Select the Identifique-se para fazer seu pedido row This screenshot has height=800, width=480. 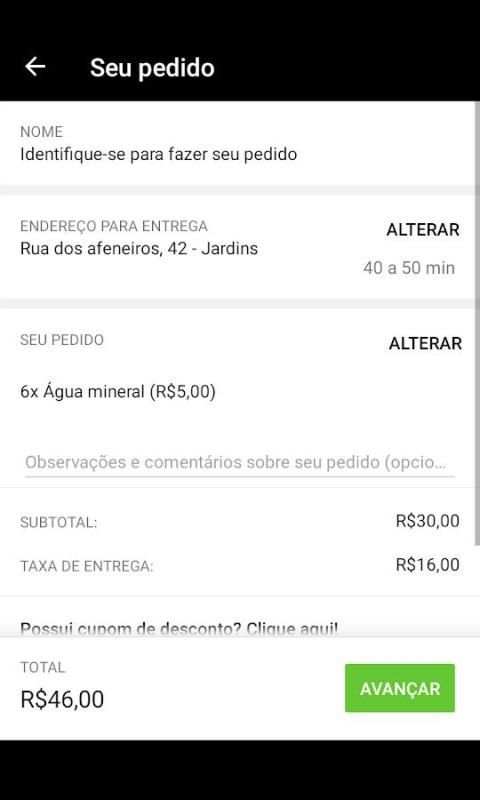(239, 143)
